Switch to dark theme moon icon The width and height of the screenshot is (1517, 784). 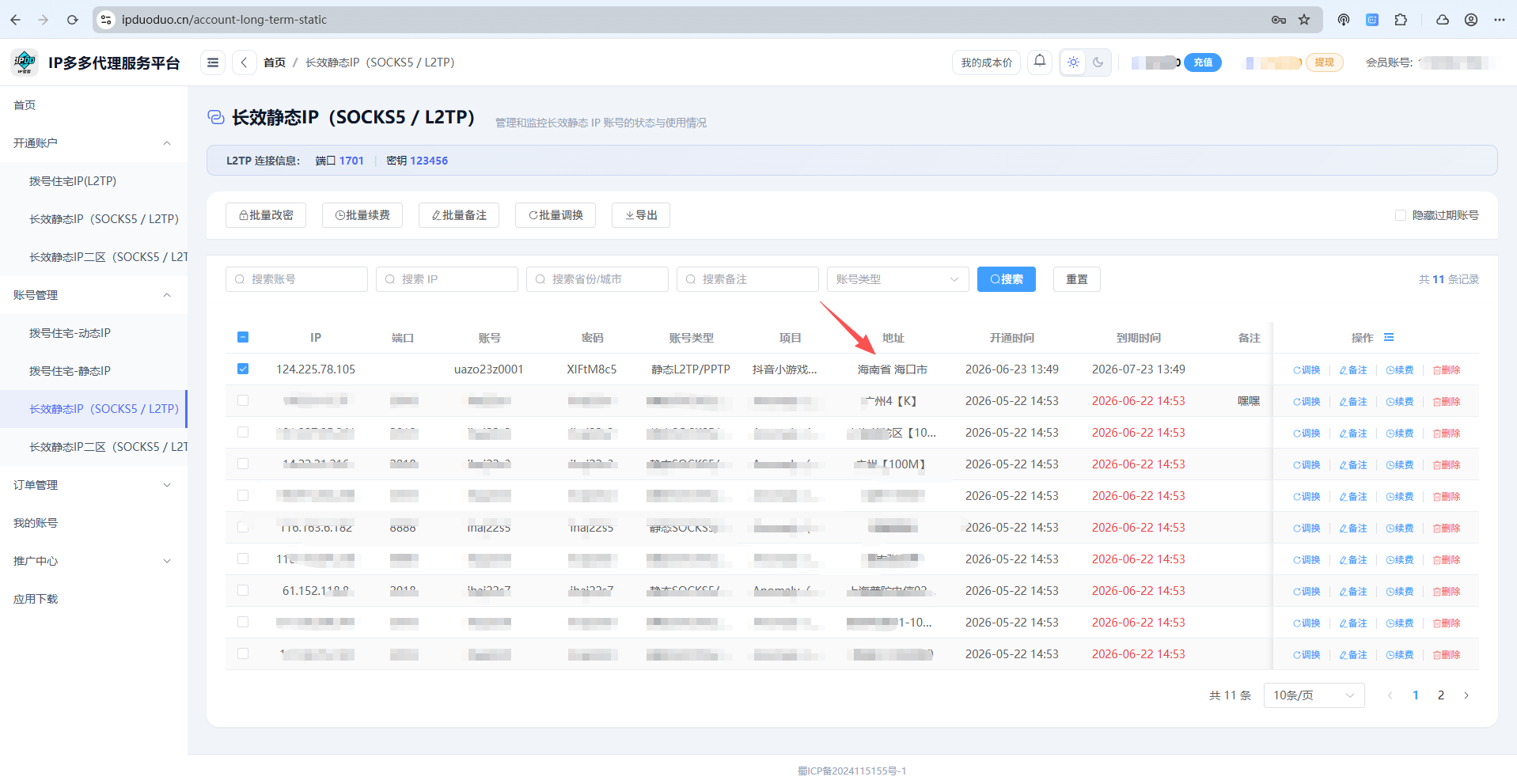(x=1098, y=62)
